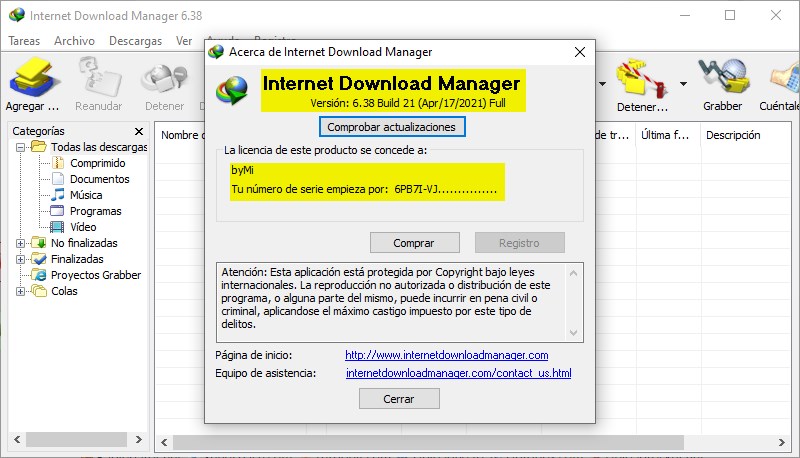This screenshot has width=800, height=458.
Task: Open the Descargas menu
Action: (x=135, y=41)
